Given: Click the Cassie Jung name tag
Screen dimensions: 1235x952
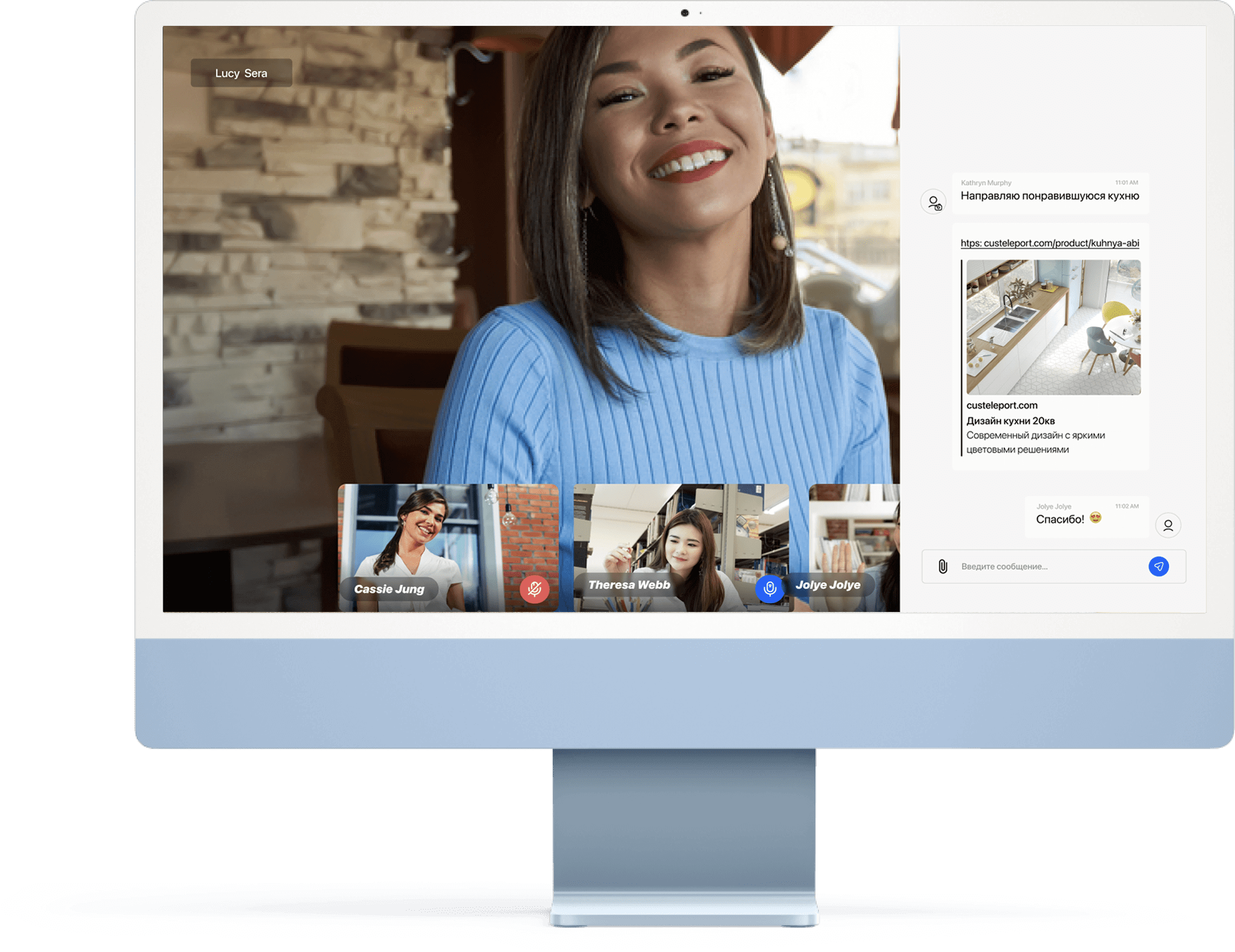Looking at the screenshot, I should (x=389, y=589).
